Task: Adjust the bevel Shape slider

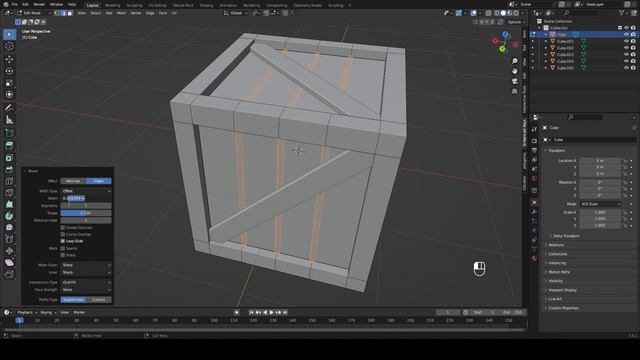Action: tap(86, 213)
